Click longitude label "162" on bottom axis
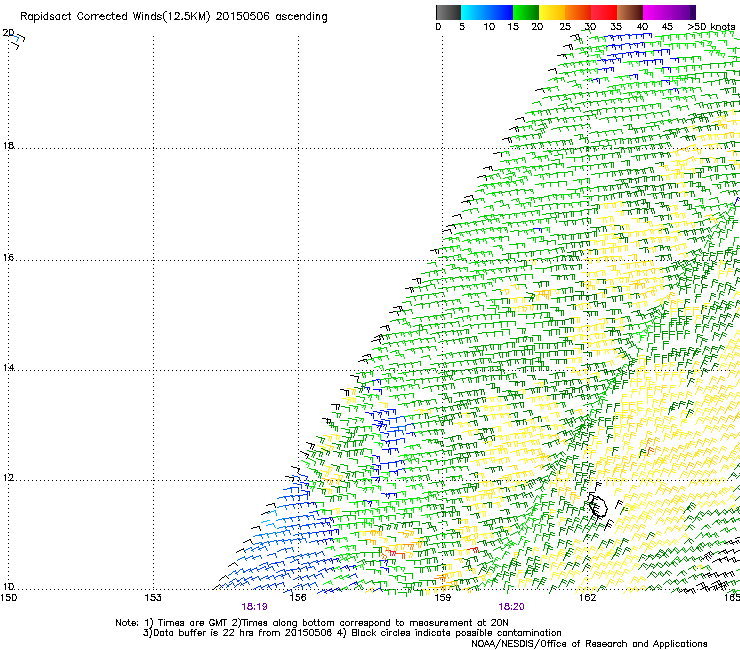The image size is (740, 650). 587,598
